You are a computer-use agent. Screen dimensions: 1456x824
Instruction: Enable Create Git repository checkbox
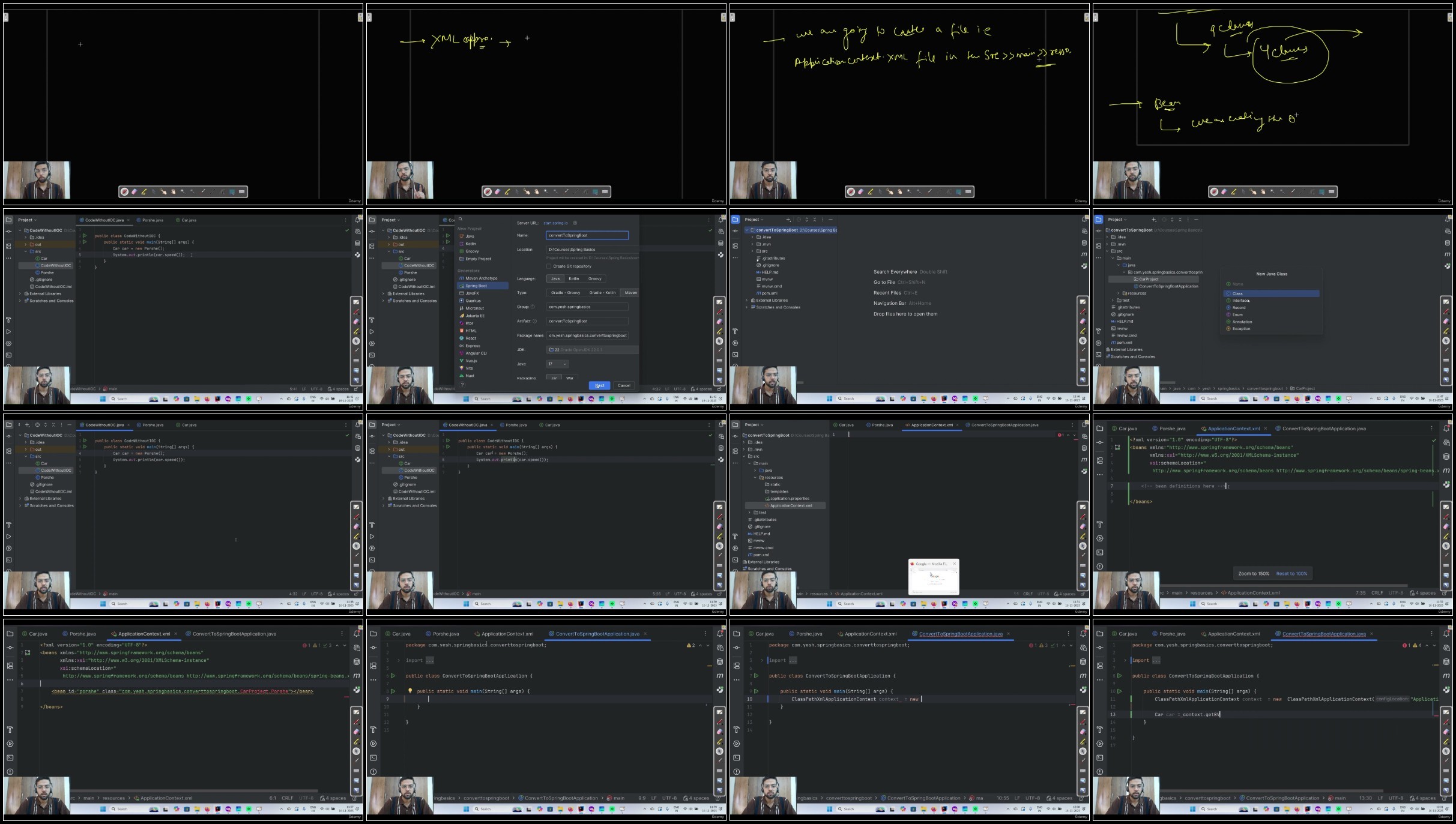tap(549, 266)
